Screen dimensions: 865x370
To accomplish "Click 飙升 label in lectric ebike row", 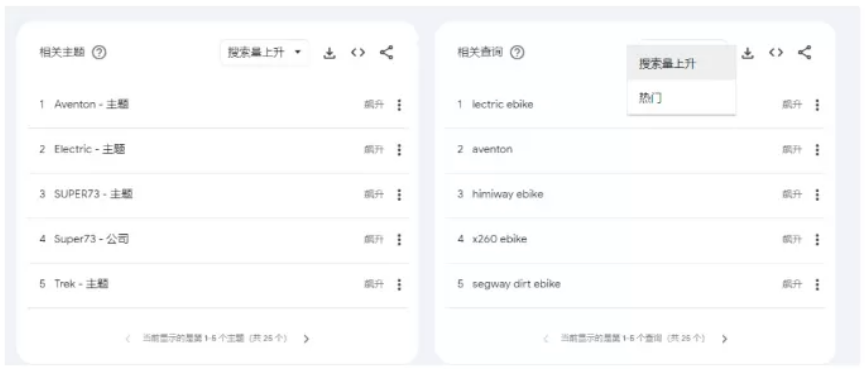I will (792, 105).
